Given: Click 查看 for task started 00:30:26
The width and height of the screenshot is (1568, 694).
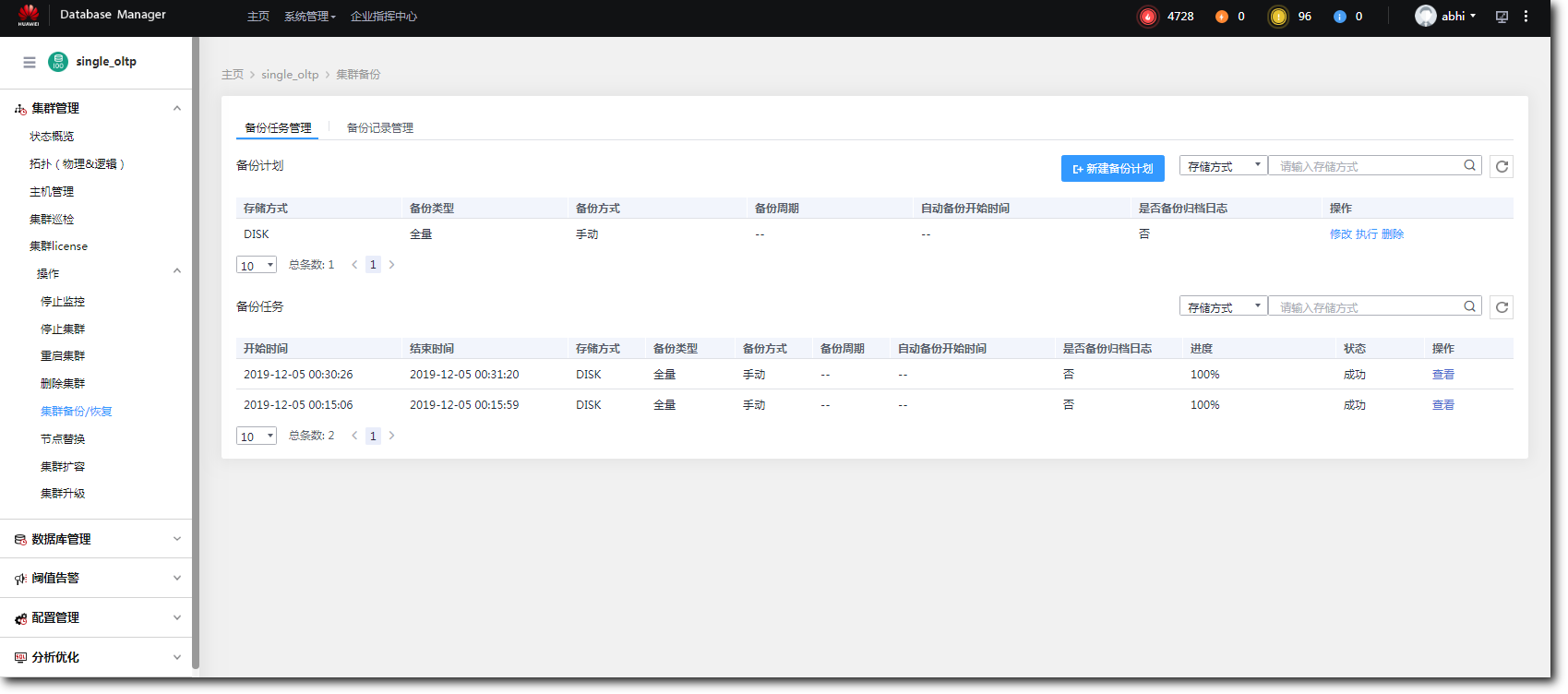Looking at the screenshot, I should (x=1443, y=375).
